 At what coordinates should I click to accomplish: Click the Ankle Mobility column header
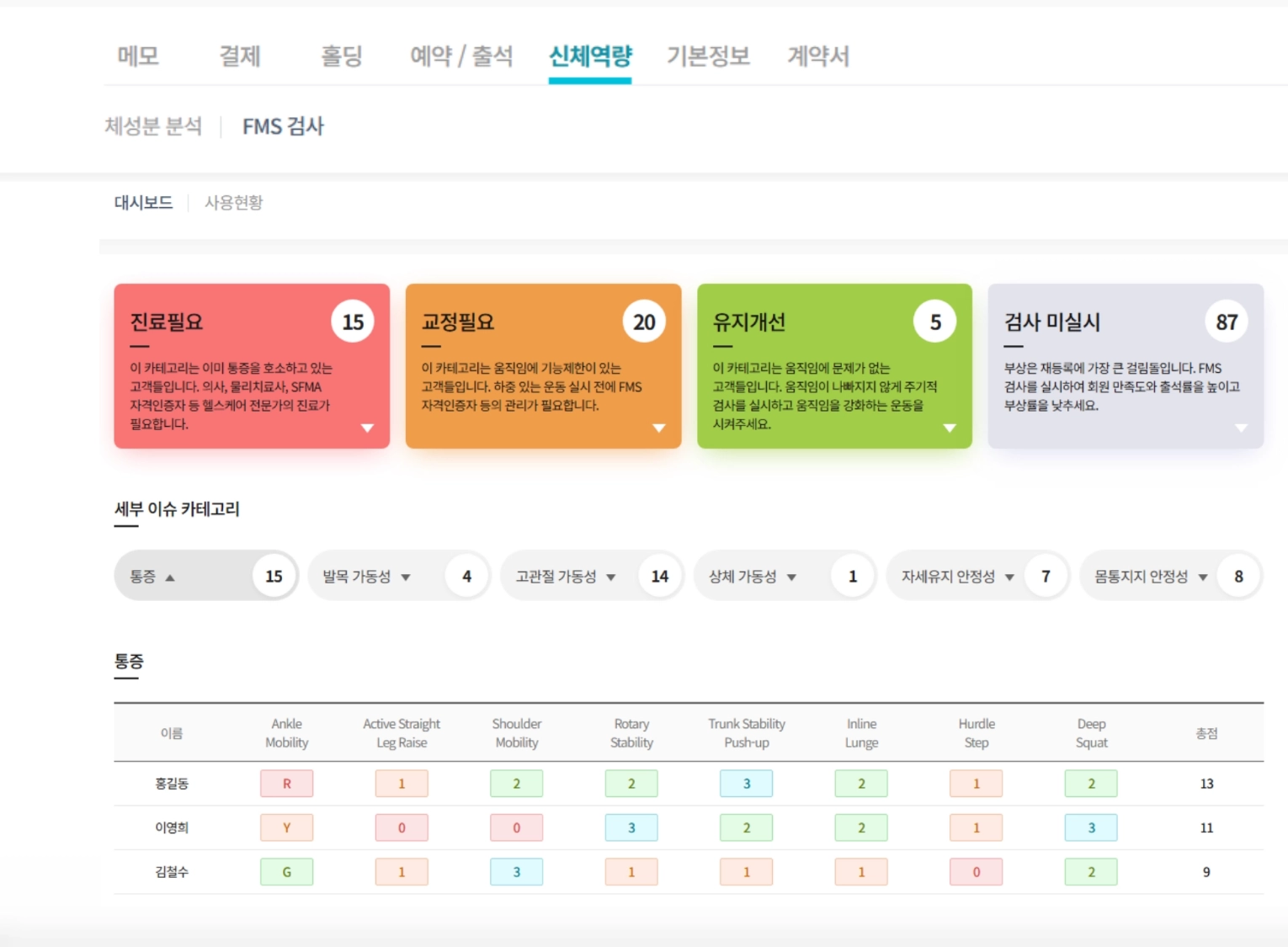(x=287, y=733)
